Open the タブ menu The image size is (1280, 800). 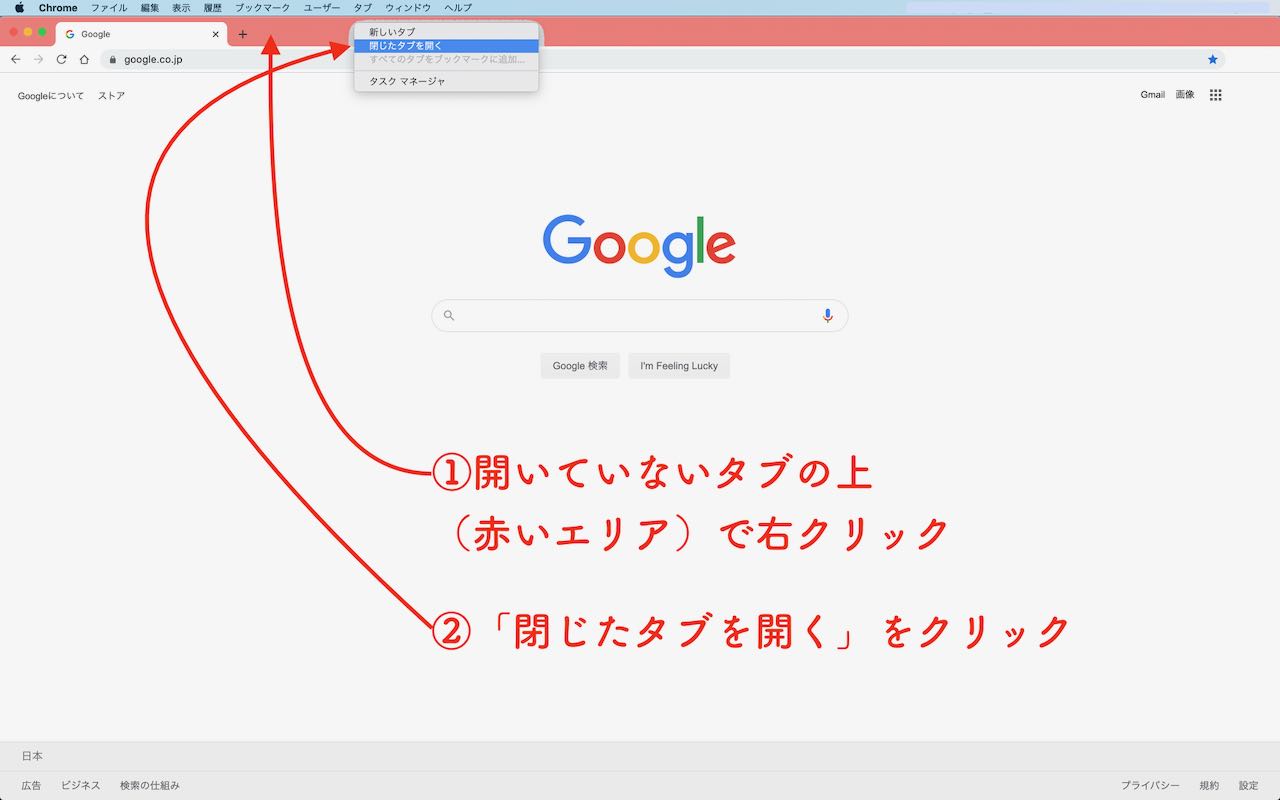point(363,7)
